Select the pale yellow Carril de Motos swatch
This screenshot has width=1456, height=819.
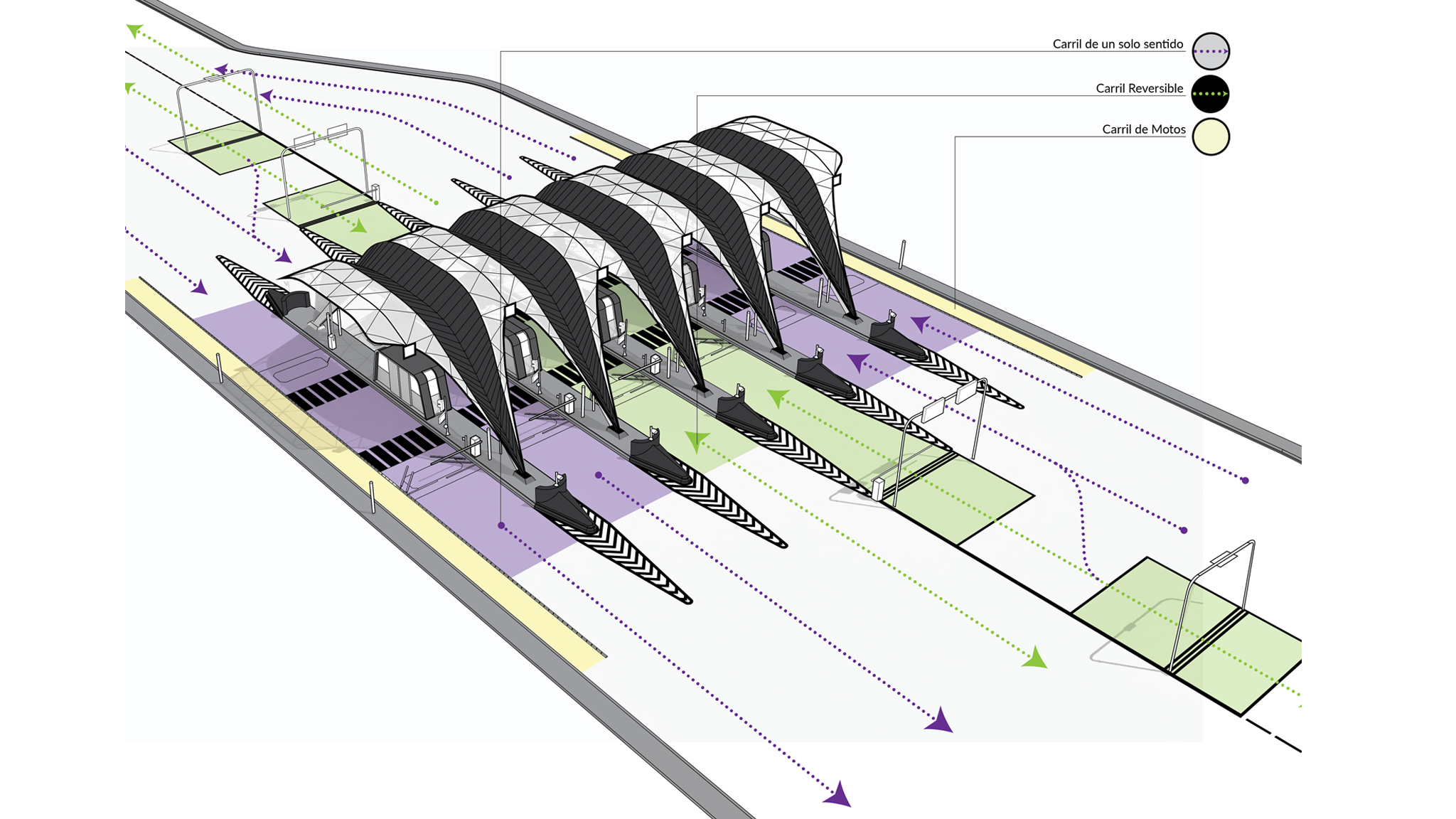click(1211, 136)
